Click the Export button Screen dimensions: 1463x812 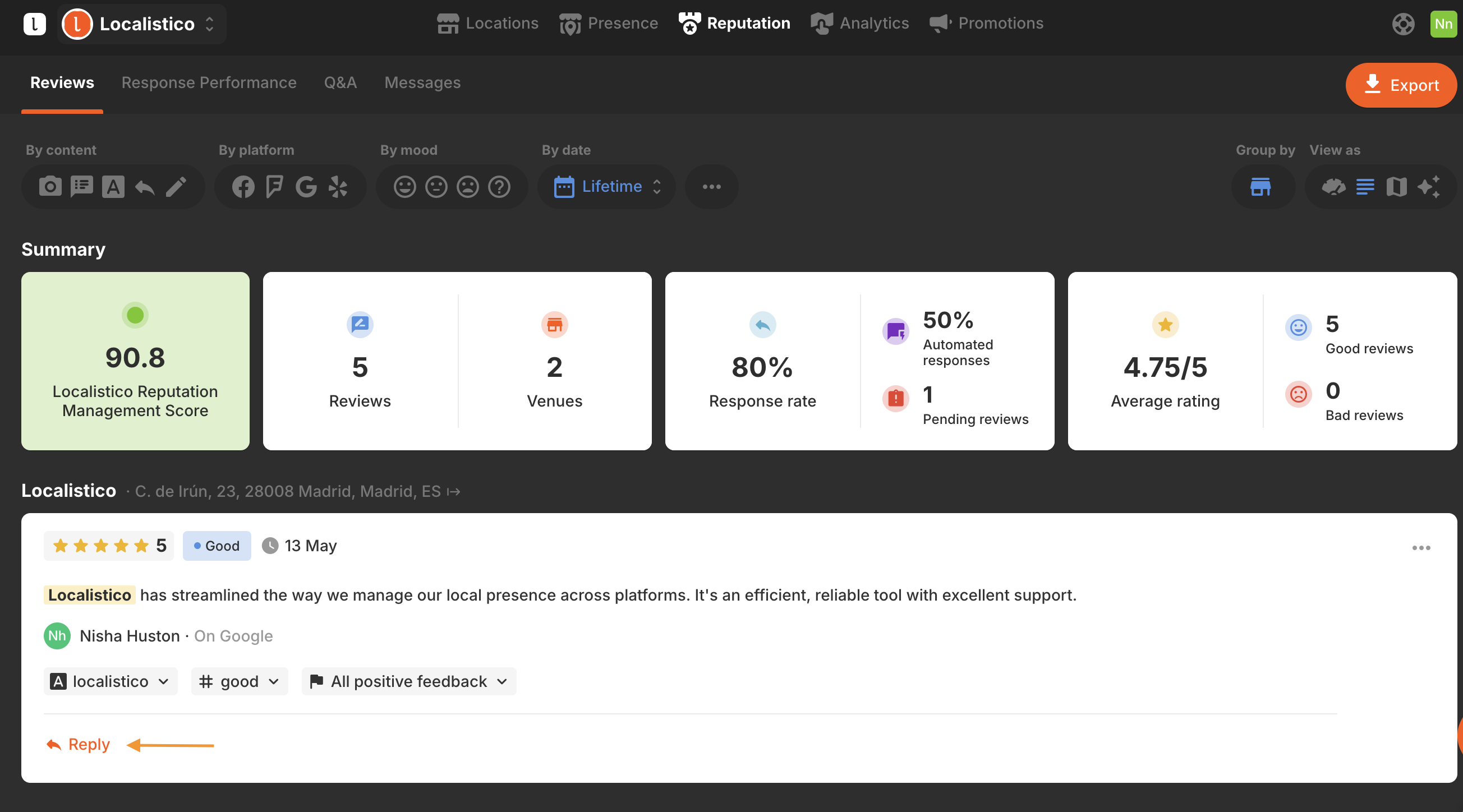[1401, 85]
